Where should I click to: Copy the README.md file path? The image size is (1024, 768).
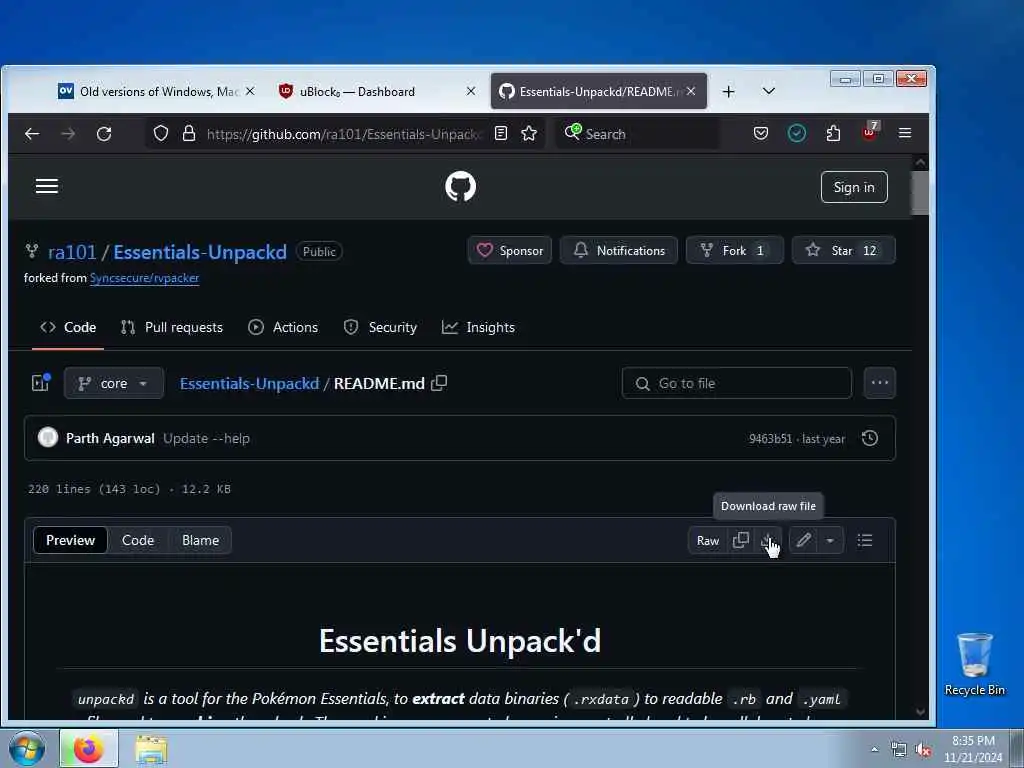pyautogui.click(x=439, y=383)
